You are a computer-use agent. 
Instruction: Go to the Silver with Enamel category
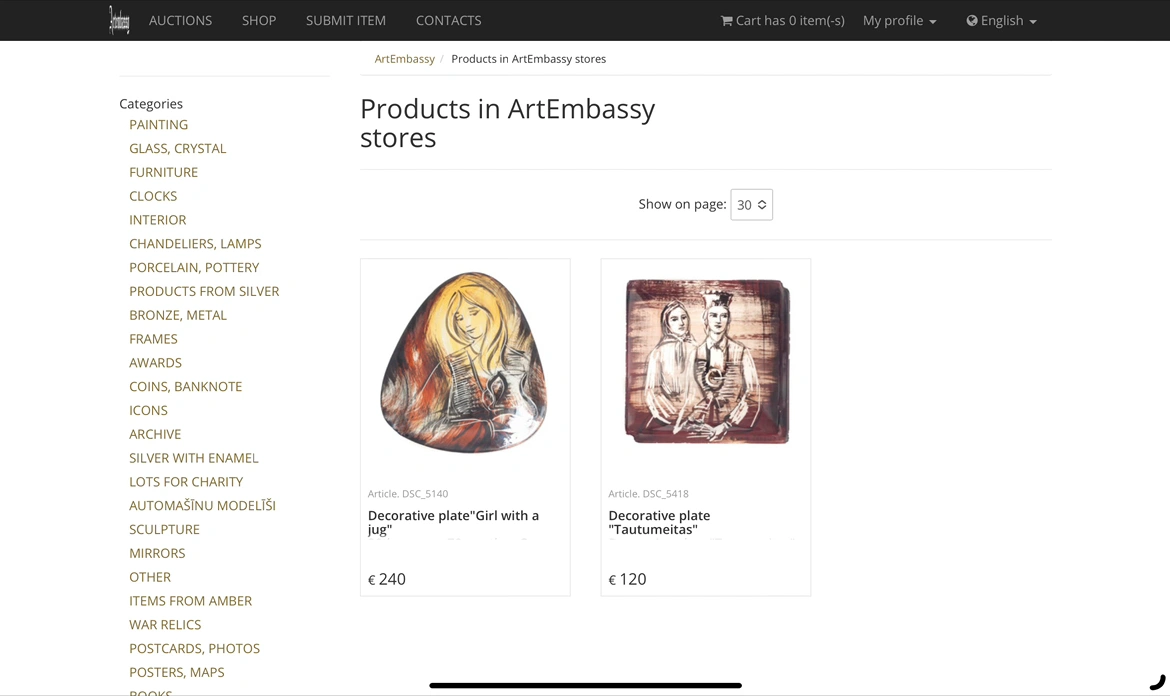pyautogui.click(x=193, y=458)
